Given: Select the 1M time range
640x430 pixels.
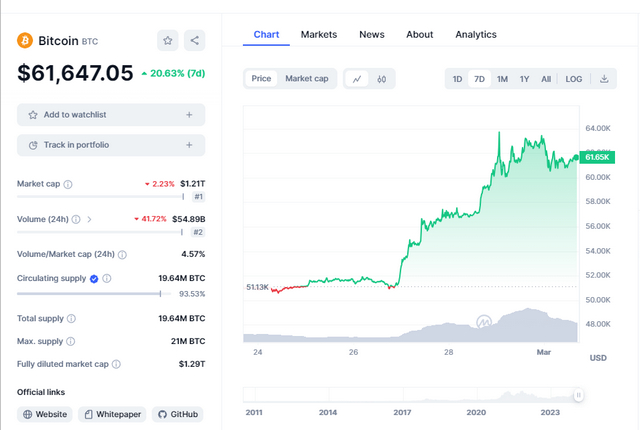Looking at the screenshot, I should click(502, 79).
